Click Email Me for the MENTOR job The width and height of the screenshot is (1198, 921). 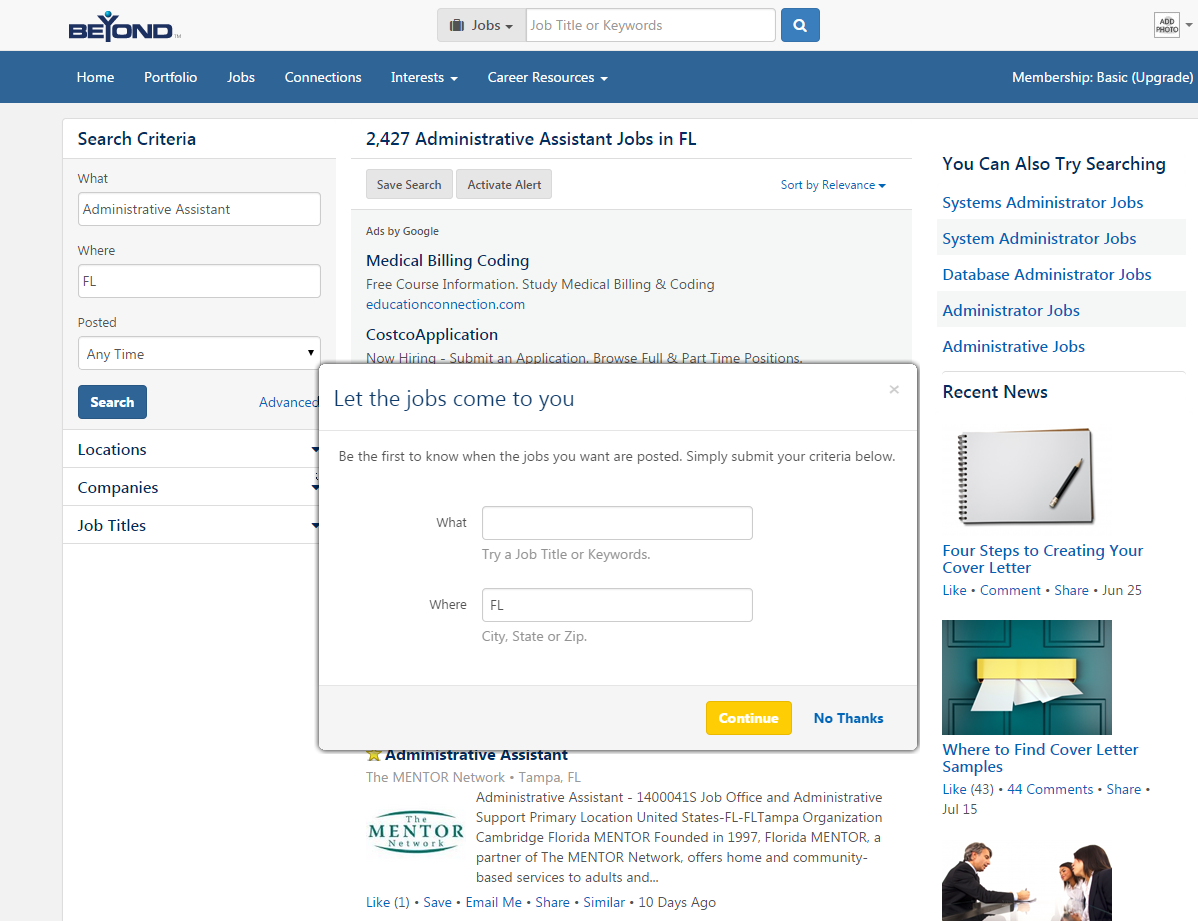tap(494, 902)
